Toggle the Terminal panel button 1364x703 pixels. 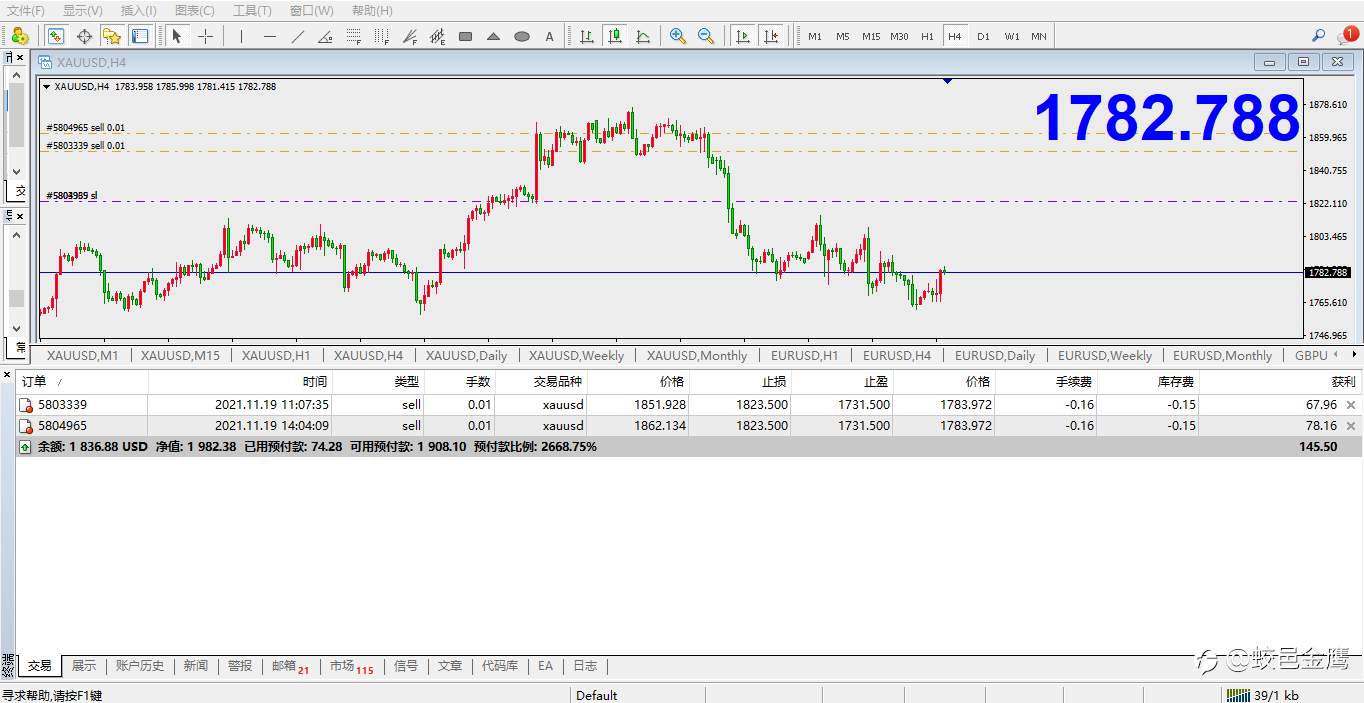[140, 36]
